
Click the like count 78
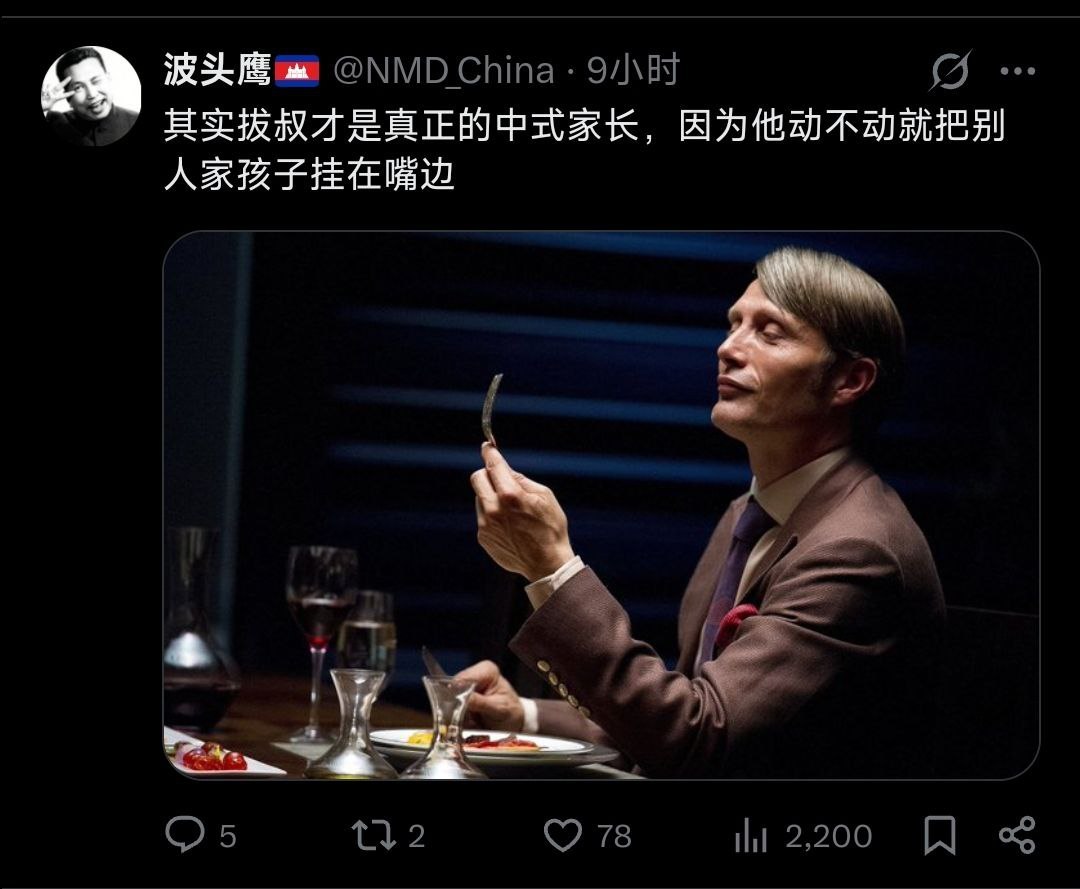click(x=614, y=836)
